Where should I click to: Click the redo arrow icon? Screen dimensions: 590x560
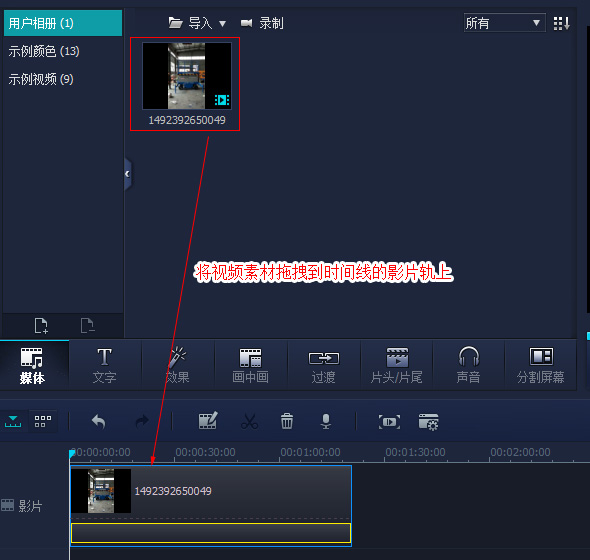point(142,422)
